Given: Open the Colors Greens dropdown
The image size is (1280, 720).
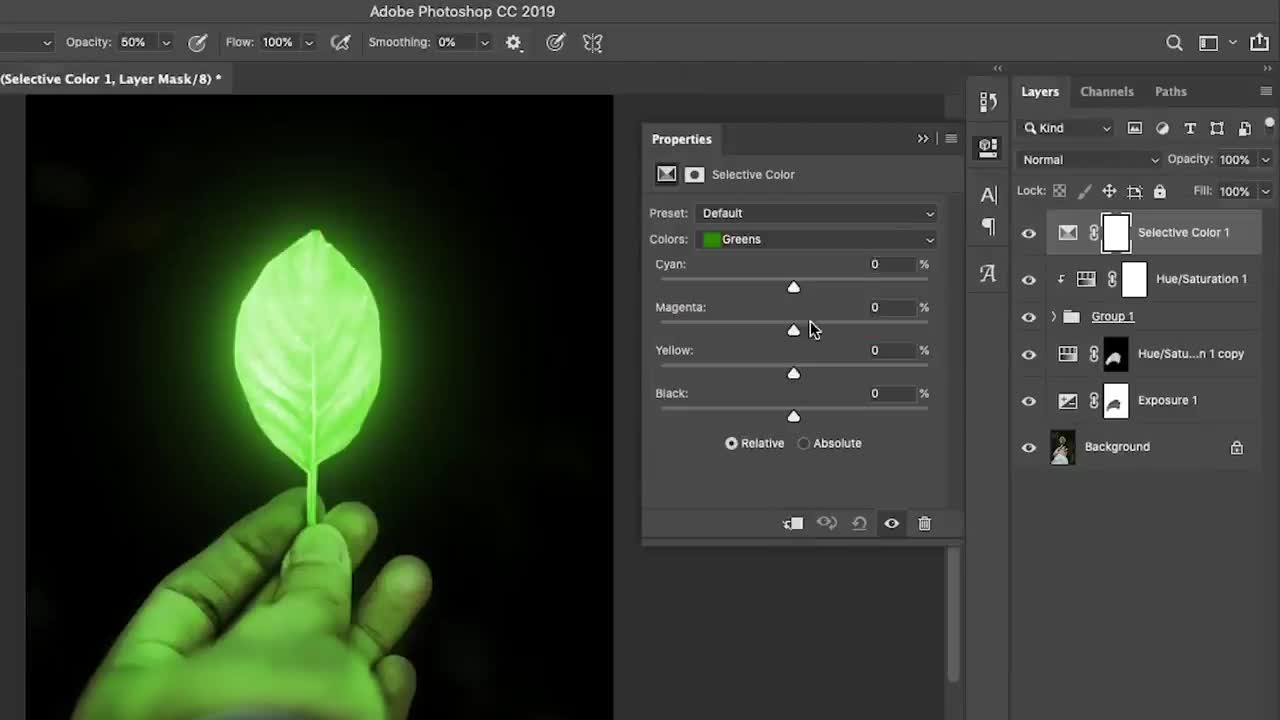Looking at the screenshot, I should (x=817, y=239).
